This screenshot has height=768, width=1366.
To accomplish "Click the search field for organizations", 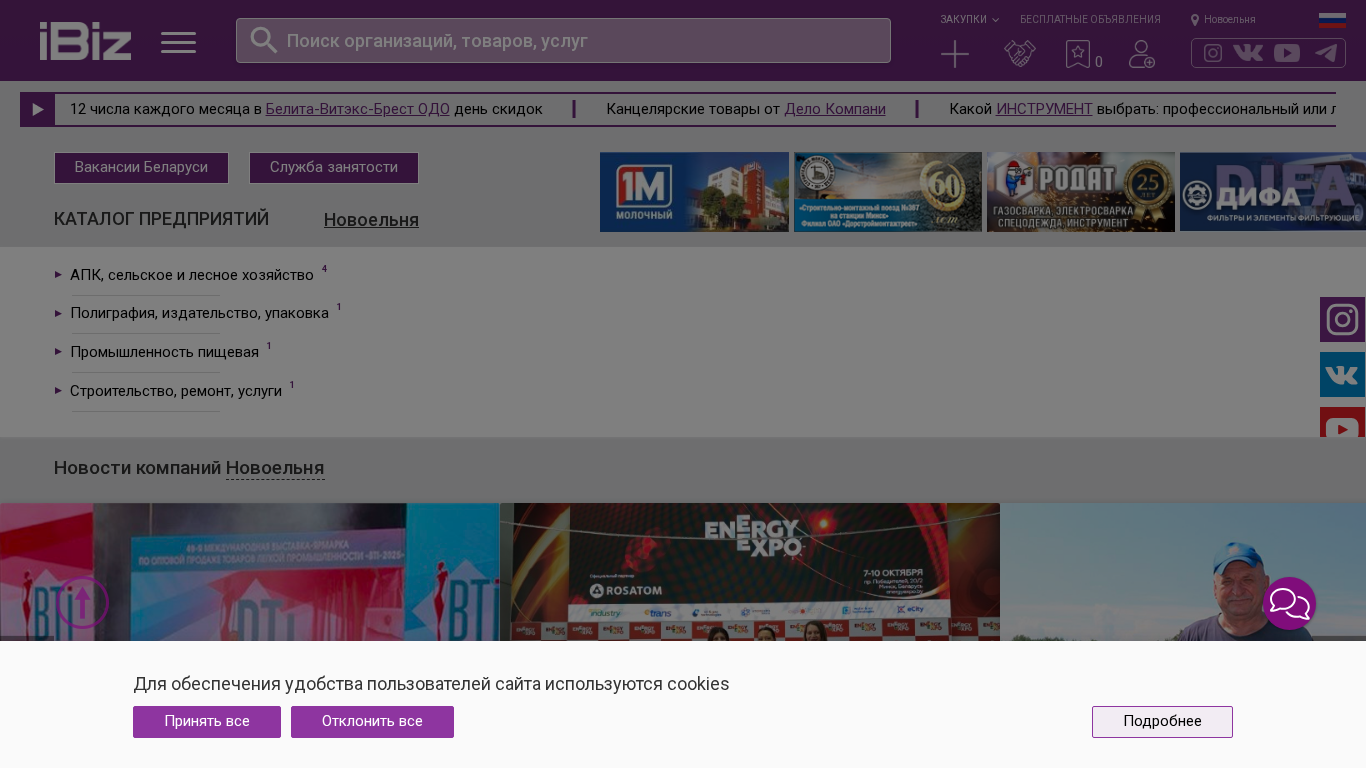I will tap(563, 41).
